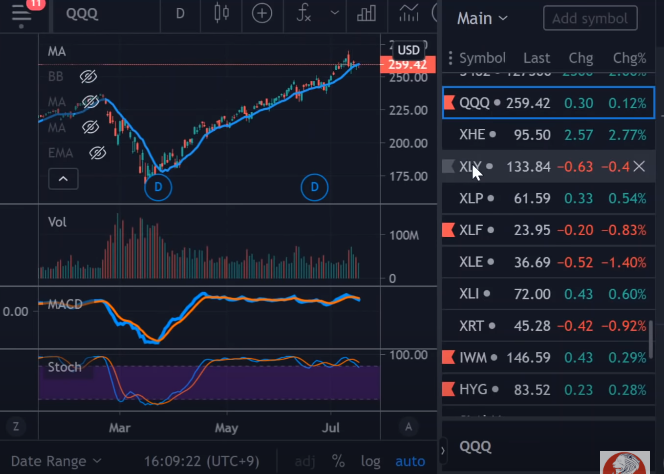Toggle the red flag on QQQ row

[449, 103]
